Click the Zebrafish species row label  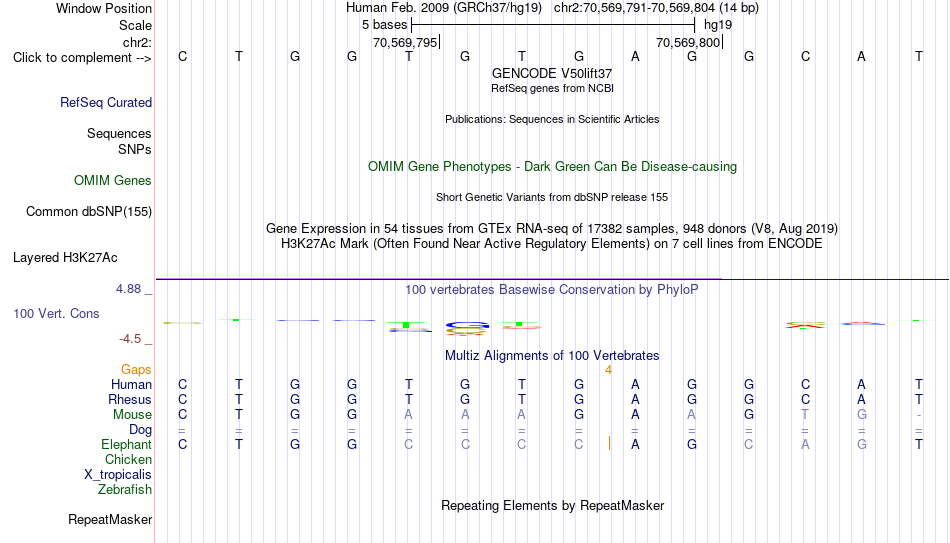pos(125,489)
